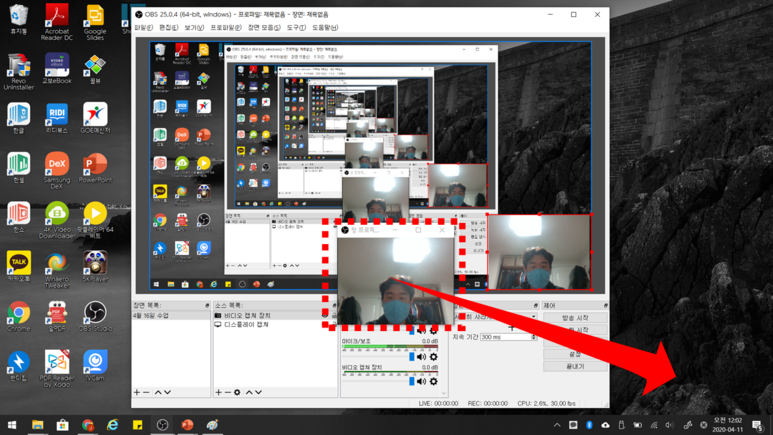Viewport: 773px width, 435px height.
Task: Step the transition duration spinner
Action: 534,337
